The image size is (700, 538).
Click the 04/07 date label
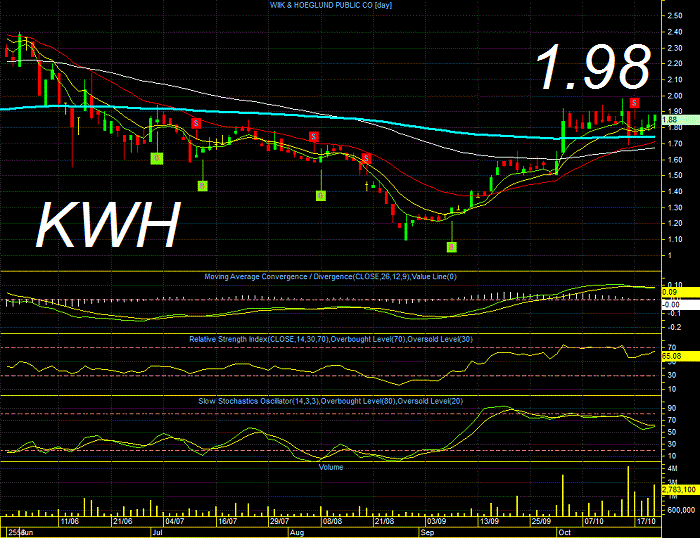[175, 521]
